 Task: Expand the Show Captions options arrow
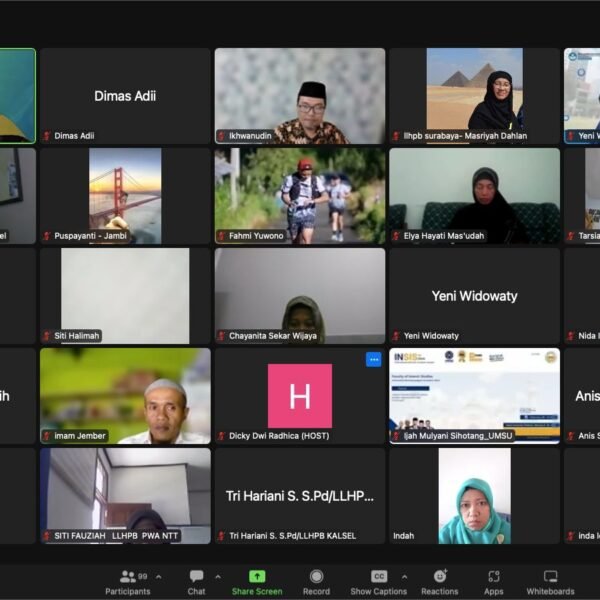pos(404,576)
